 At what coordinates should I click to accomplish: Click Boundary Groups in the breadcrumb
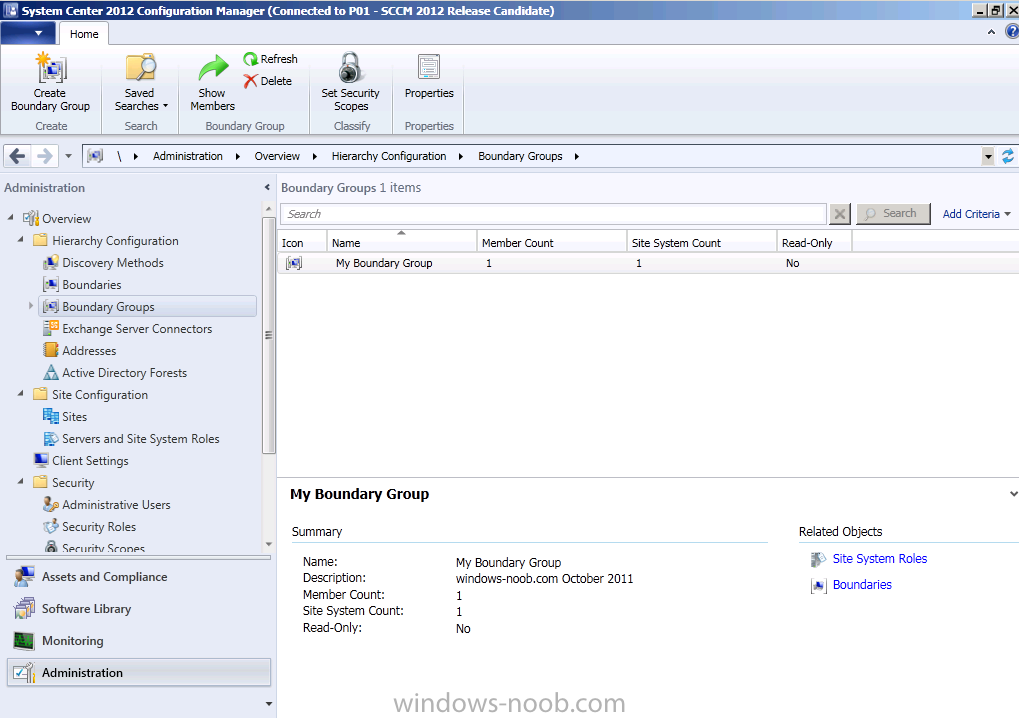tap(520, 156)
